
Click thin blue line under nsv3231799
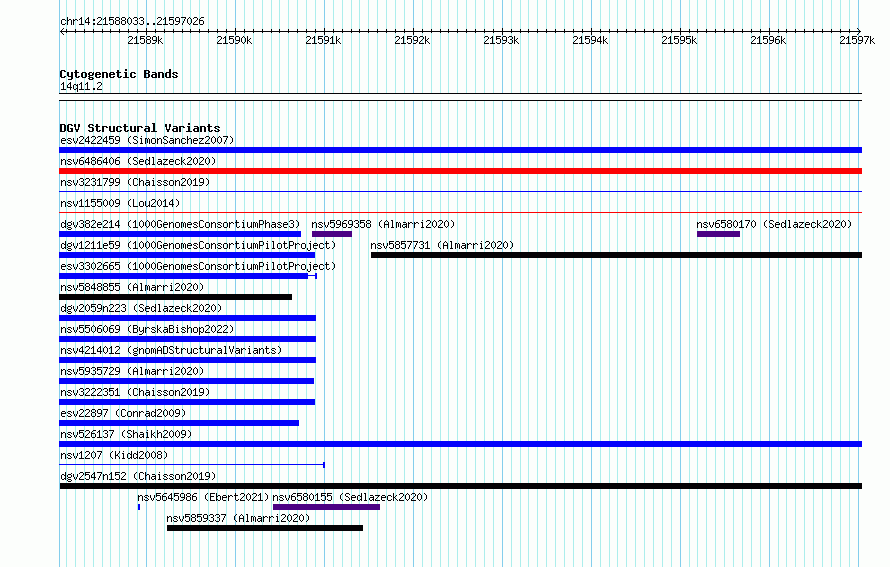[460, 192]
